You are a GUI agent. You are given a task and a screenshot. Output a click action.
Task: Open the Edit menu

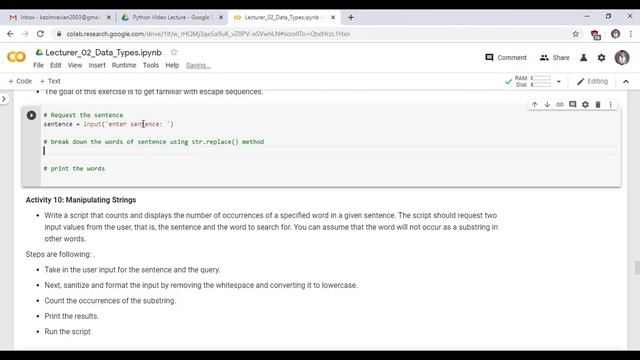click(x=56, y=65)
